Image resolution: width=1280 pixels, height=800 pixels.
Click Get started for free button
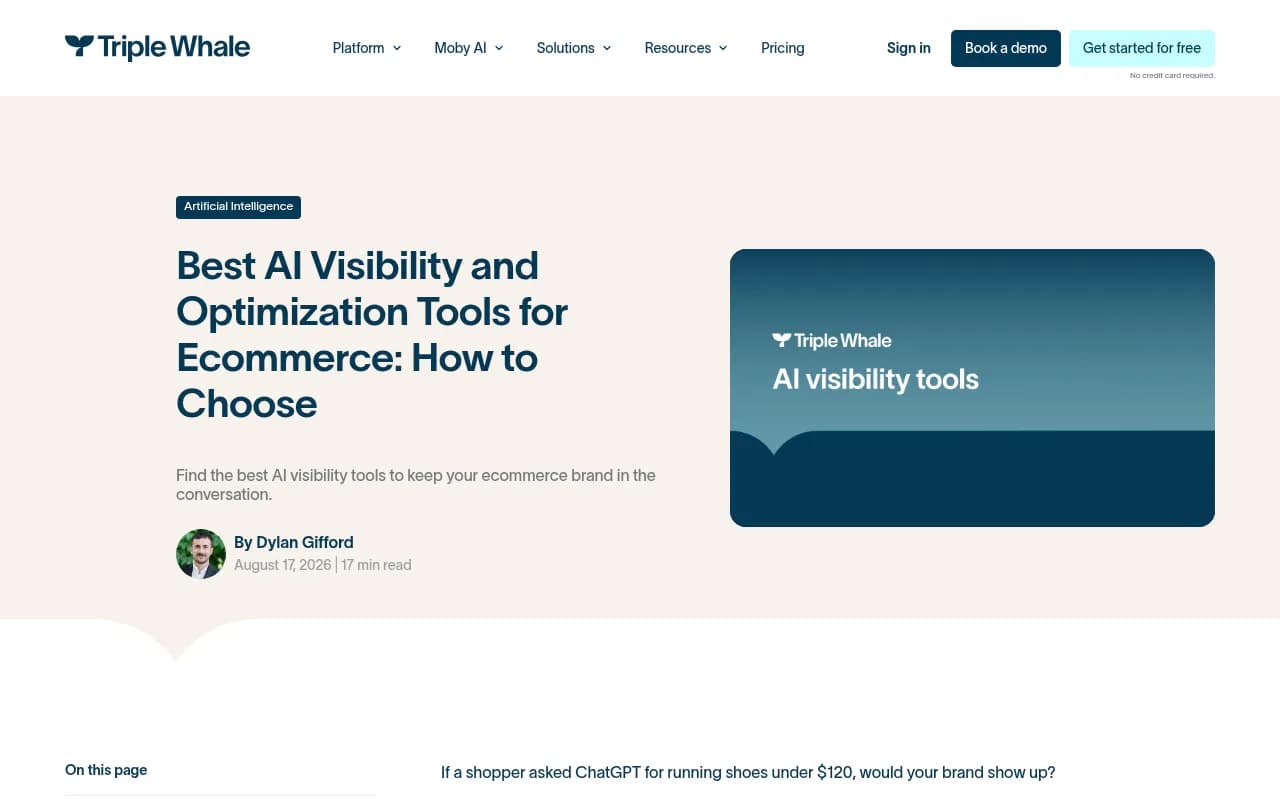1142,48
